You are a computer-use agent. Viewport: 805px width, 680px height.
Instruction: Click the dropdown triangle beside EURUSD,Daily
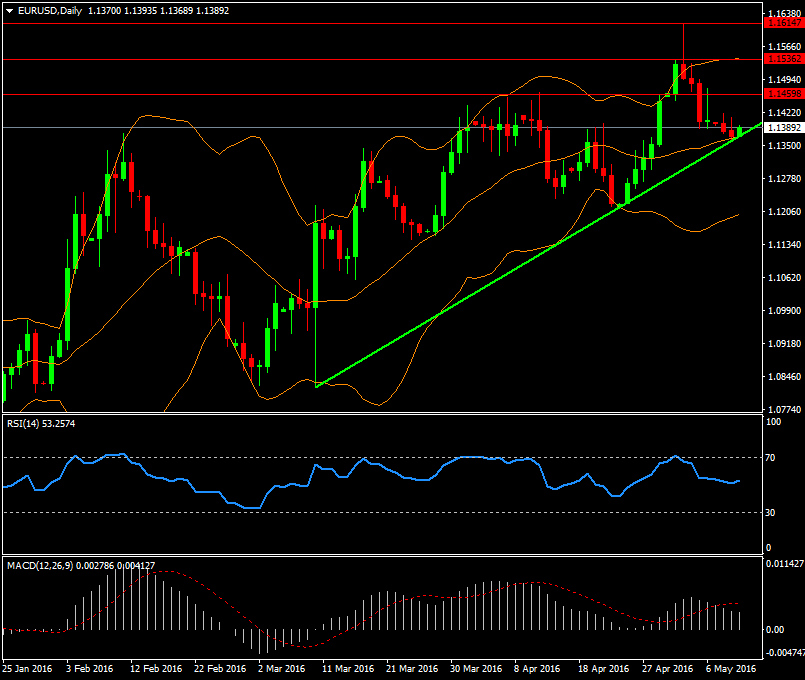pyautogui.click(x=9, y=10)
